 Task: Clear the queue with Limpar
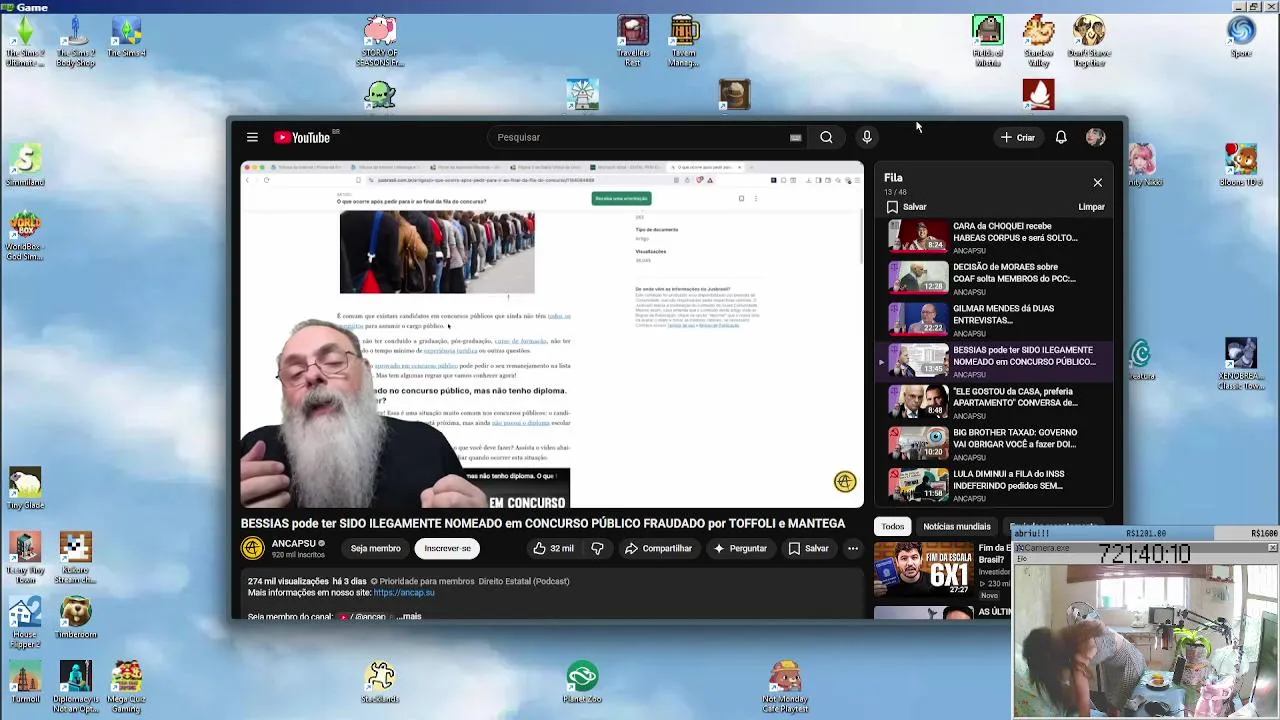pos(1091,207)
